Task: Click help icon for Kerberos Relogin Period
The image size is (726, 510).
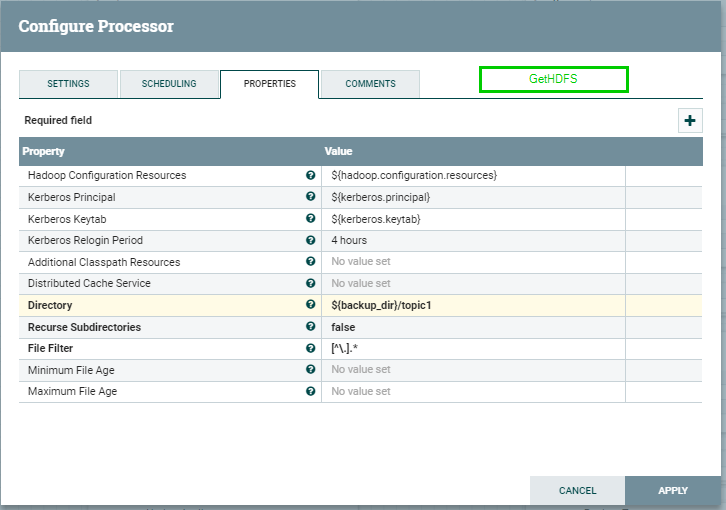Action: [x=310, y=240]
